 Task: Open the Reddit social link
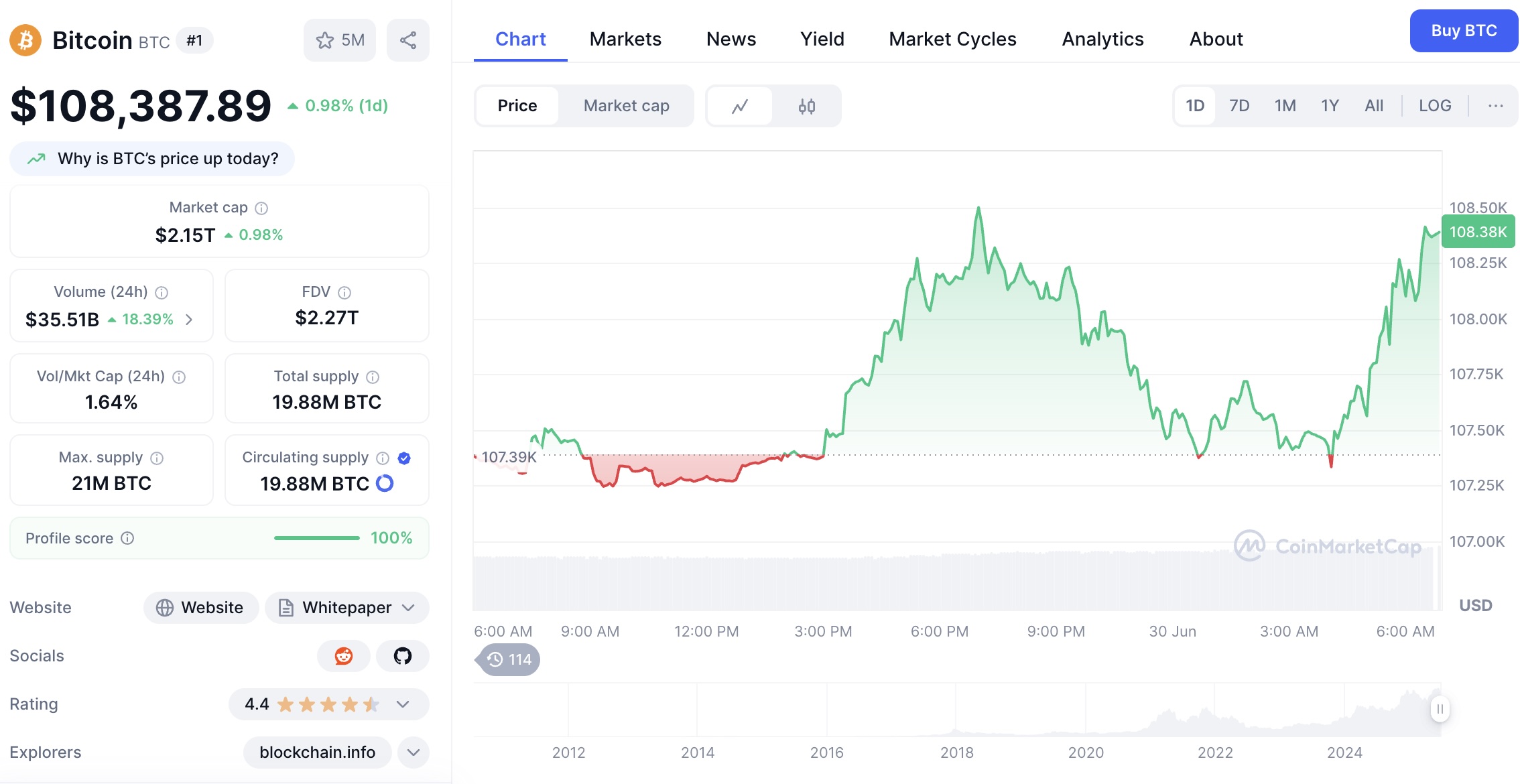(x=344, y=656)
